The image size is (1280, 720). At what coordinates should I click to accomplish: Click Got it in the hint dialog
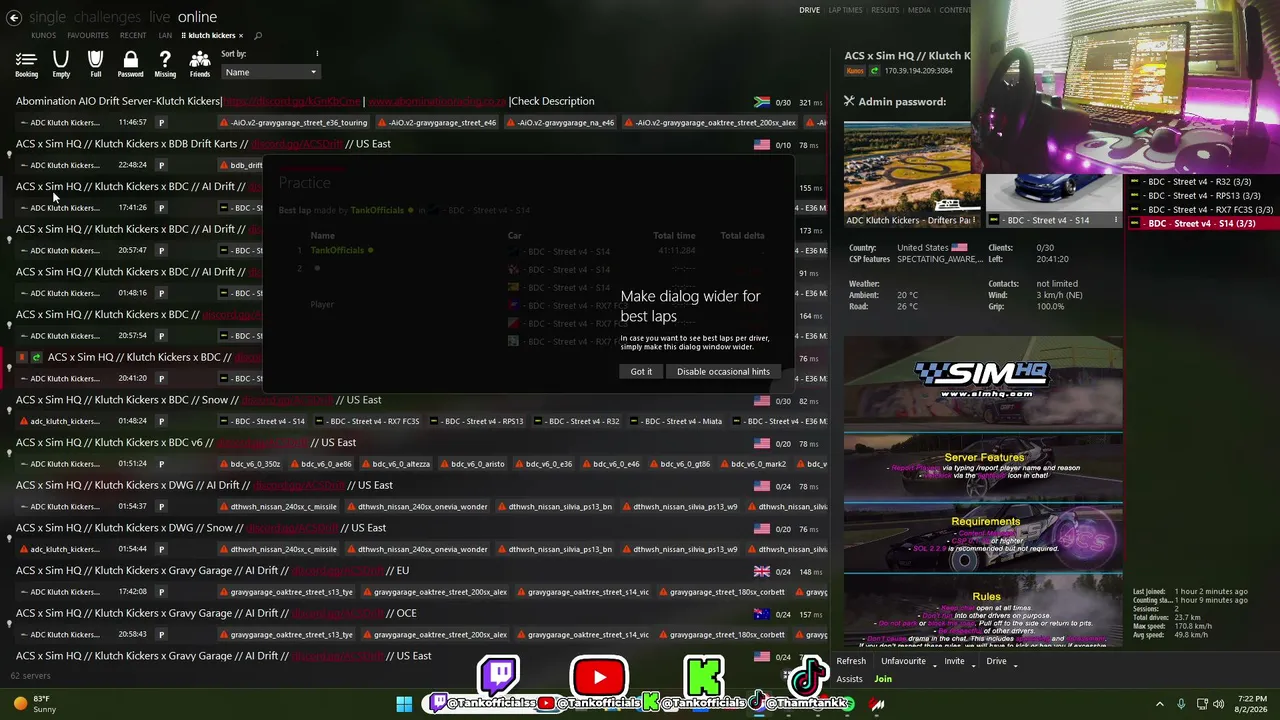click(x=641, y=372)
